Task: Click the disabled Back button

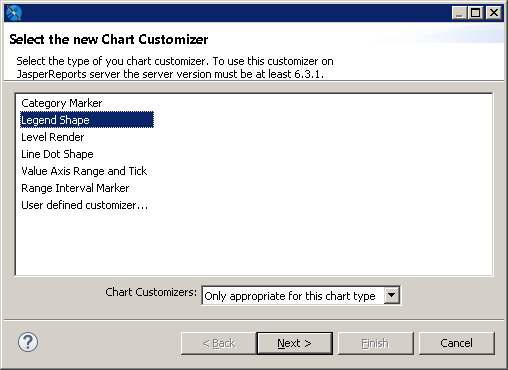Action: click(x=219, y=343)
